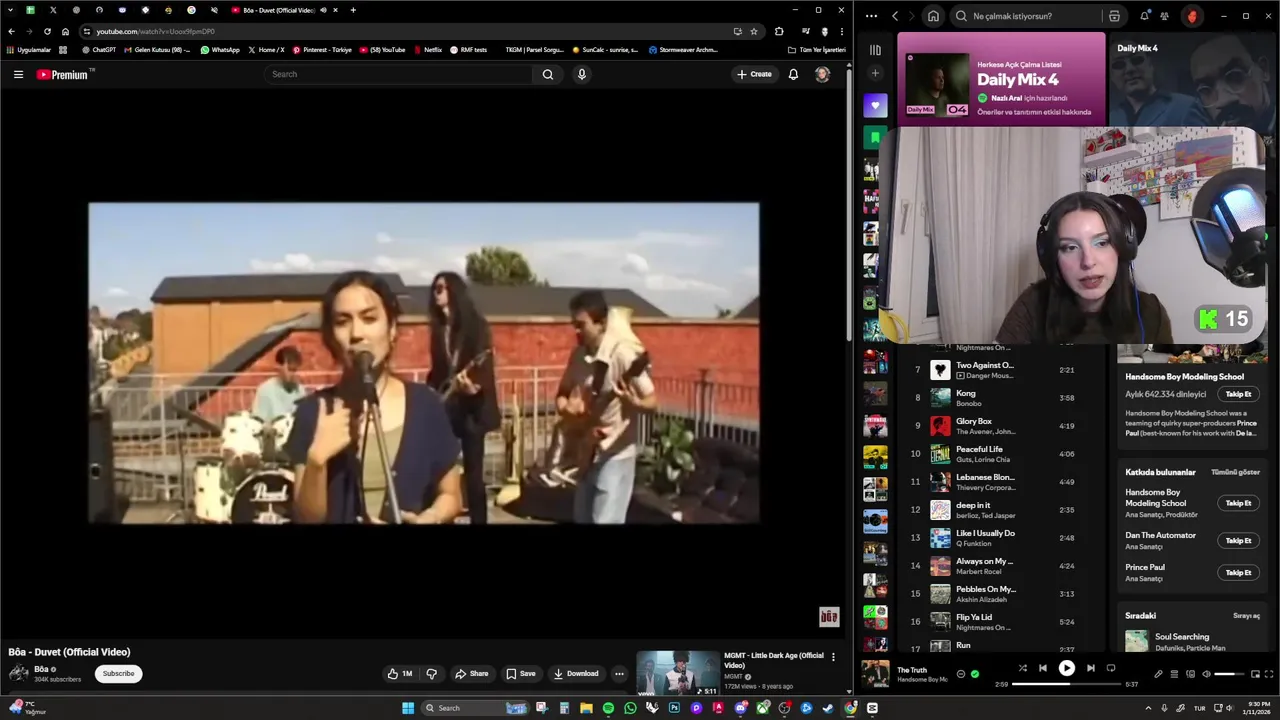1280x720 pixels.
Task: Start YouTube voice search with microphone
Action: (x=581, y=74)
